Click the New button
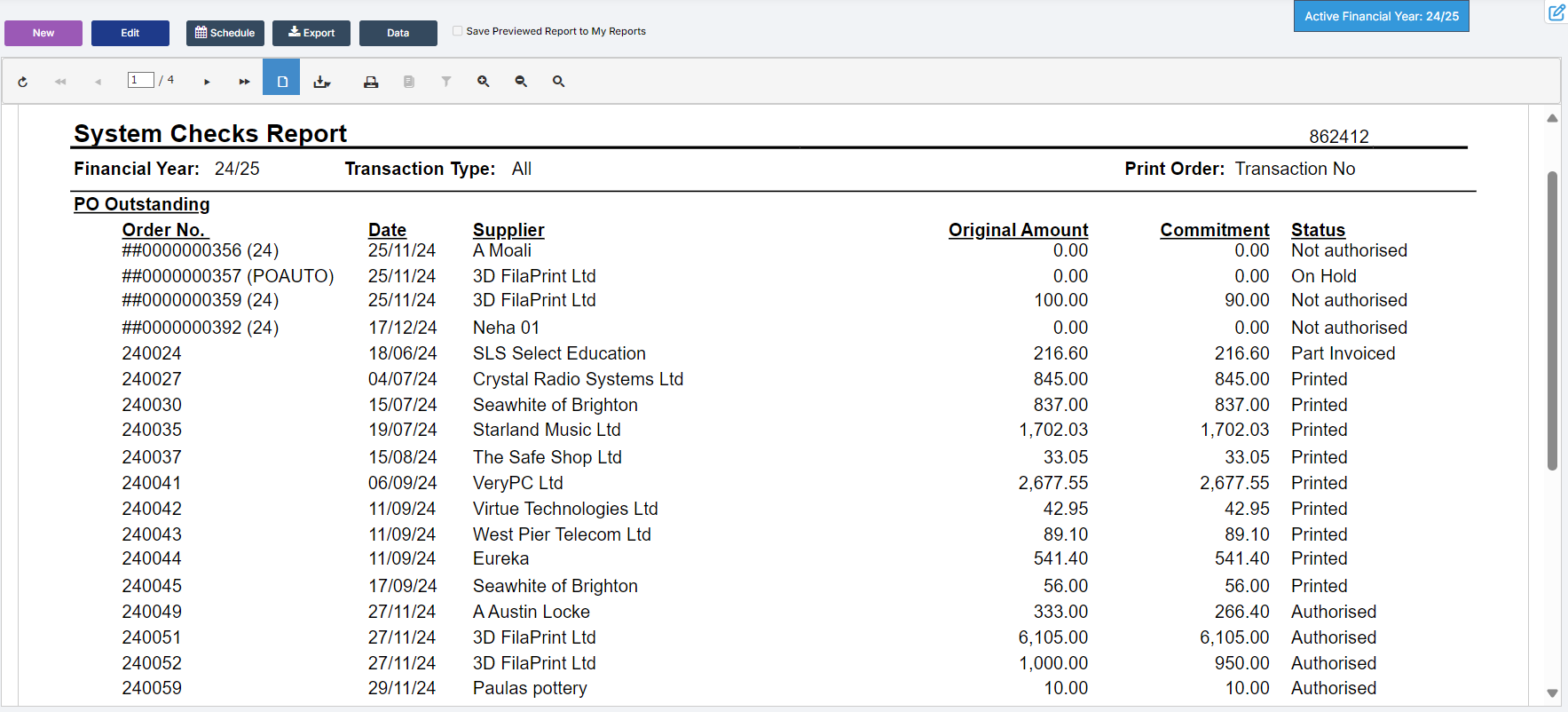This screenshot has height=712, width=1568. (43, 33)
